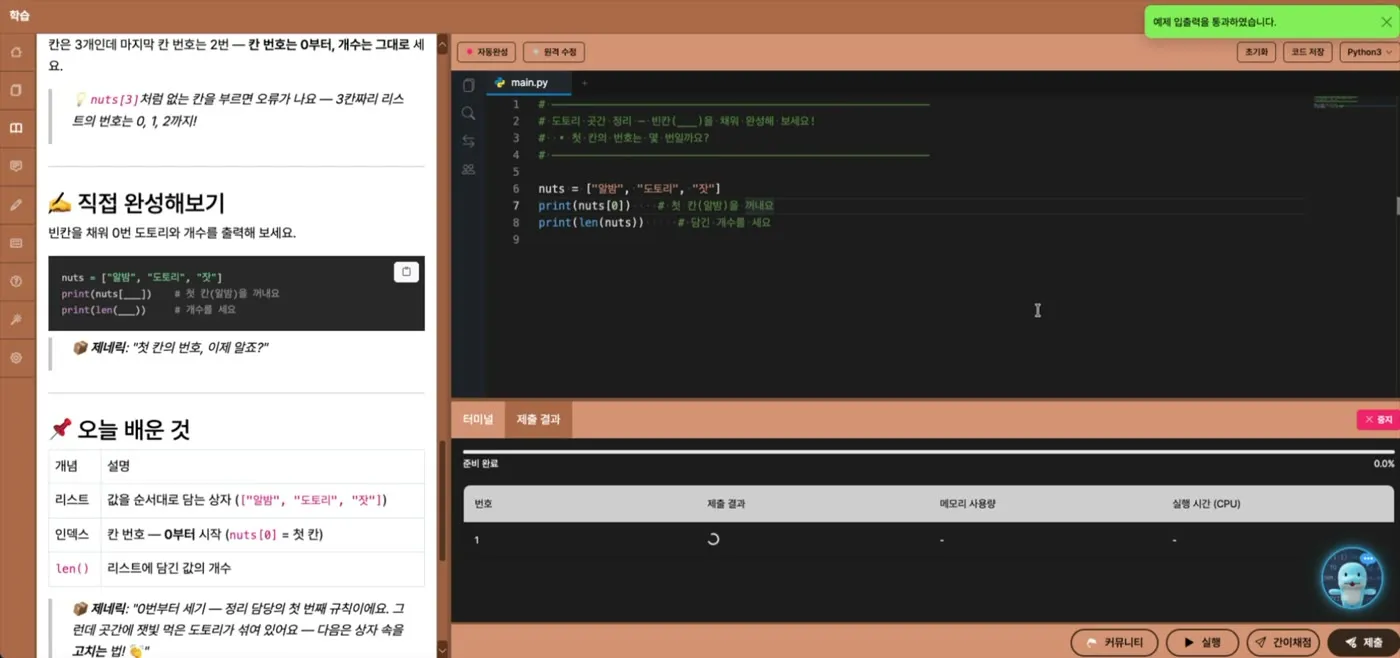Copy the example code snippet
This screenshot has width=1400, height=658.
click(406, 271)
